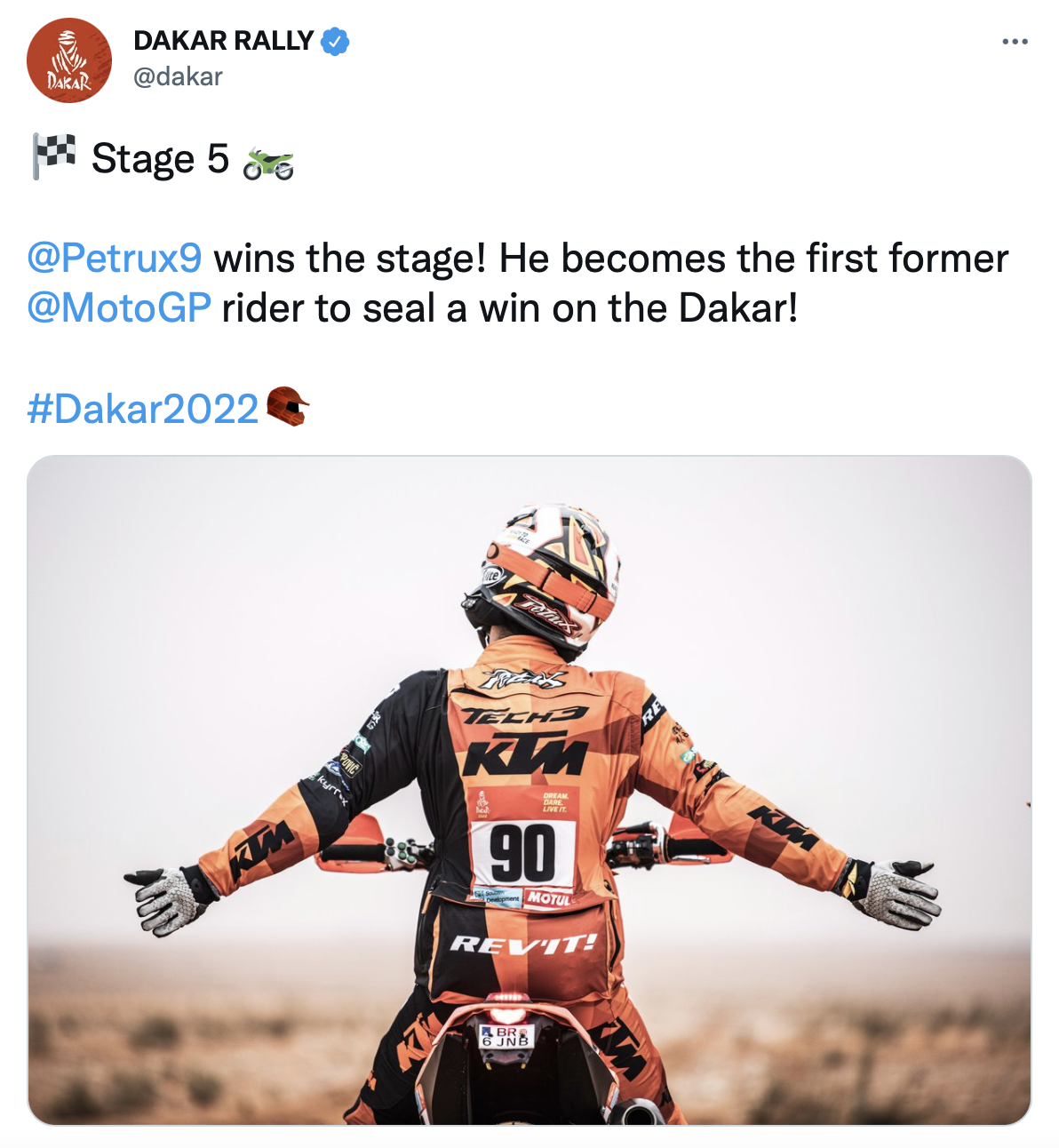Click the checkered flag emoji

pyautogui.click(x=54, y=155)
